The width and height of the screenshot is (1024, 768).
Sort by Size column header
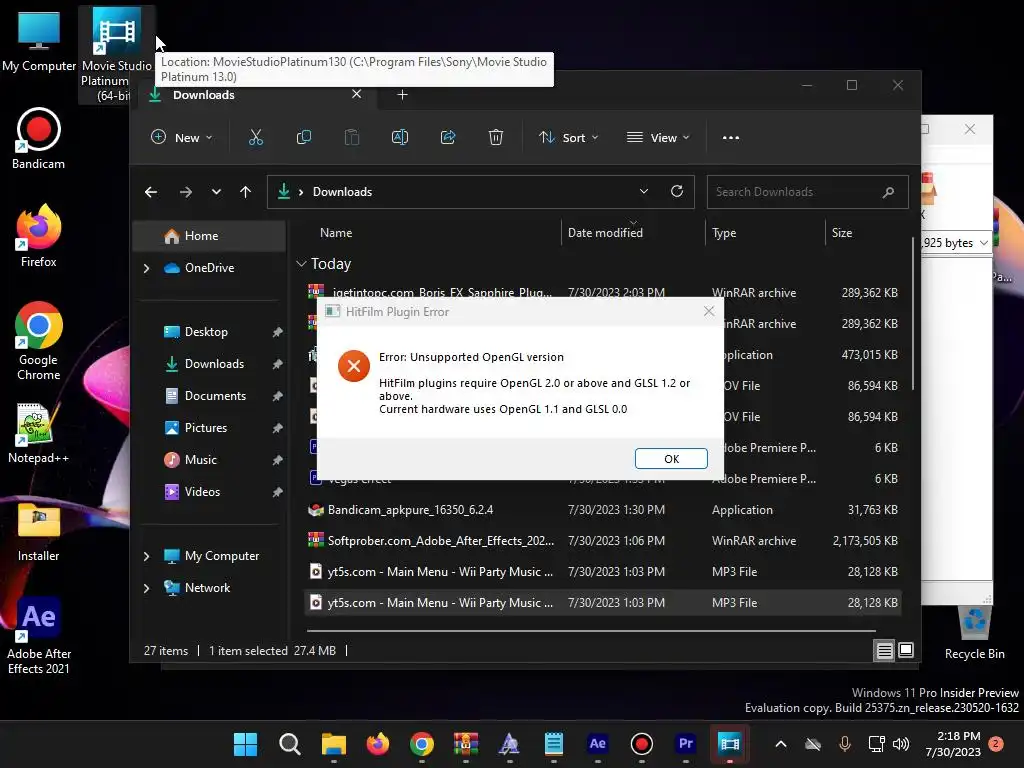[x=866, y=232]
